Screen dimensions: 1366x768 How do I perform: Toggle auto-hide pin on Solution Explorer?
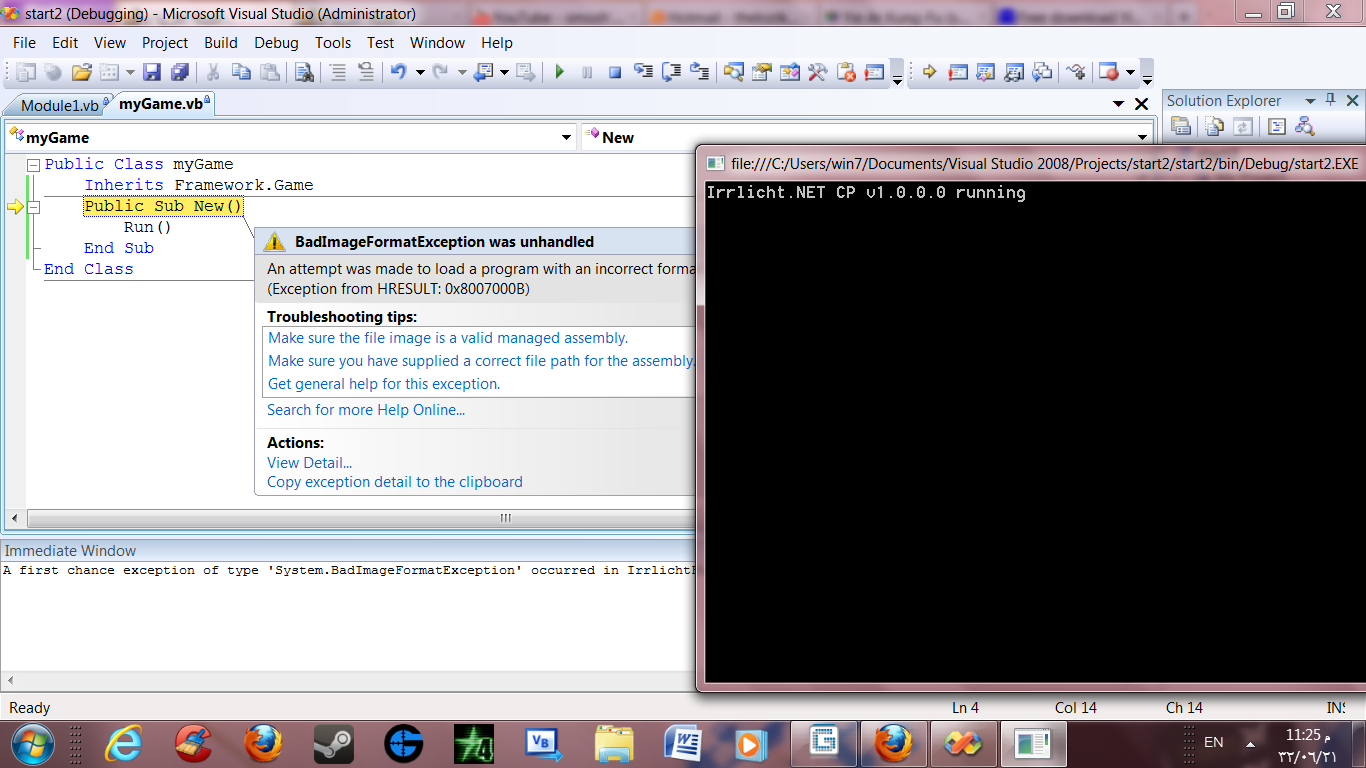(1330, 100)
